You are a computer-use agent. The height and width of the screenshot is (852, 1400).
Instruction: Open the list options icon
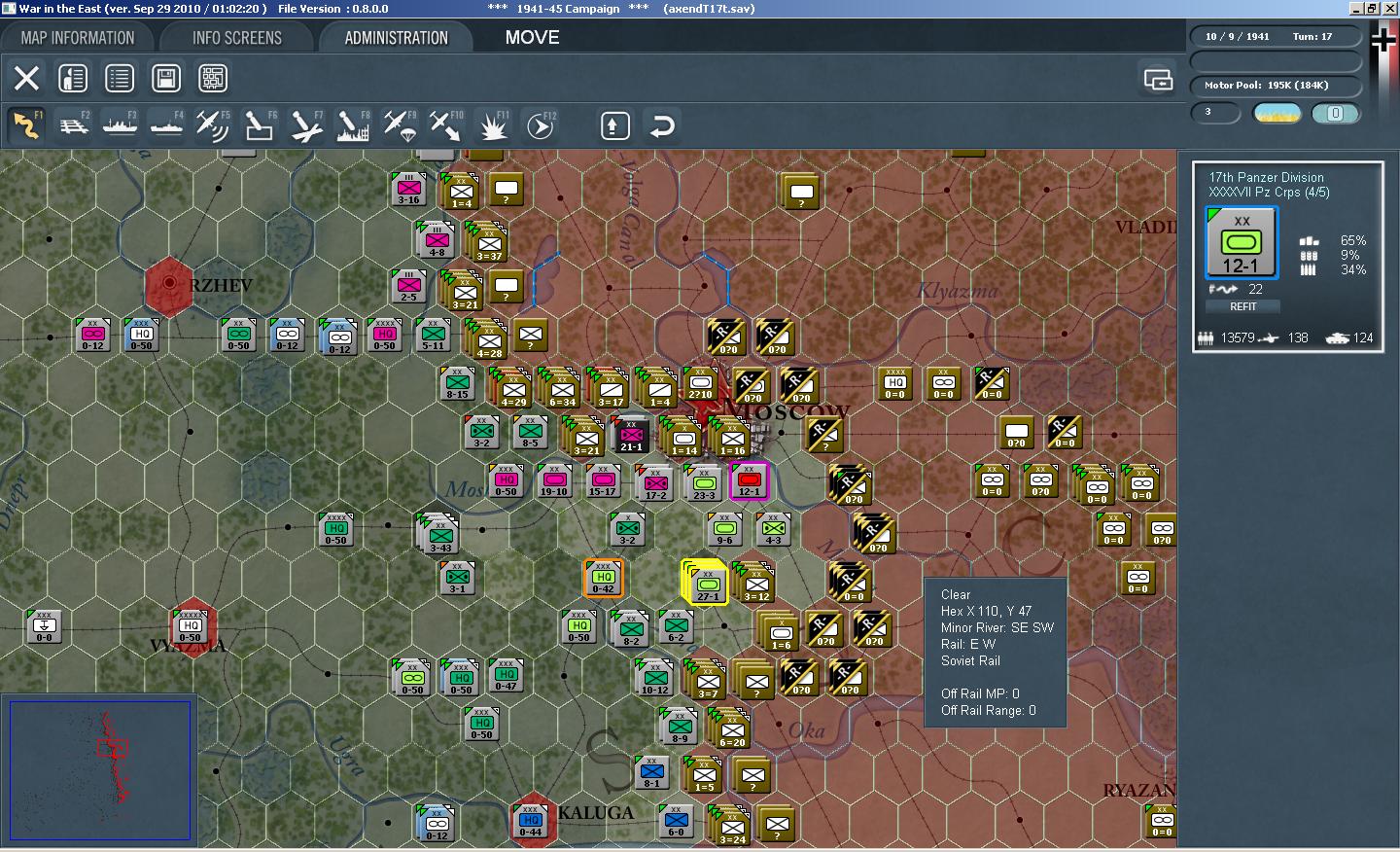(x=120, y=78)
